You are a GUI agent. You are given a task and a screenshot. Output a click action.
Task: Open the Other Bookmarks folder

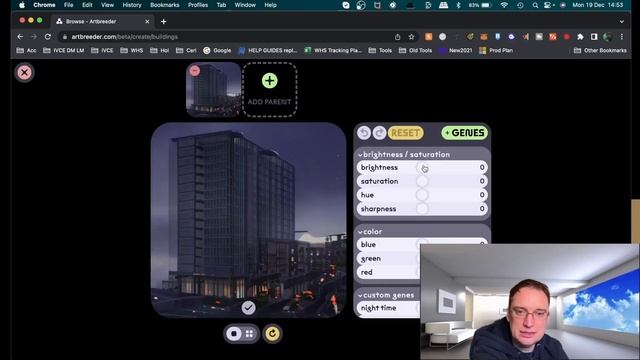600,51
